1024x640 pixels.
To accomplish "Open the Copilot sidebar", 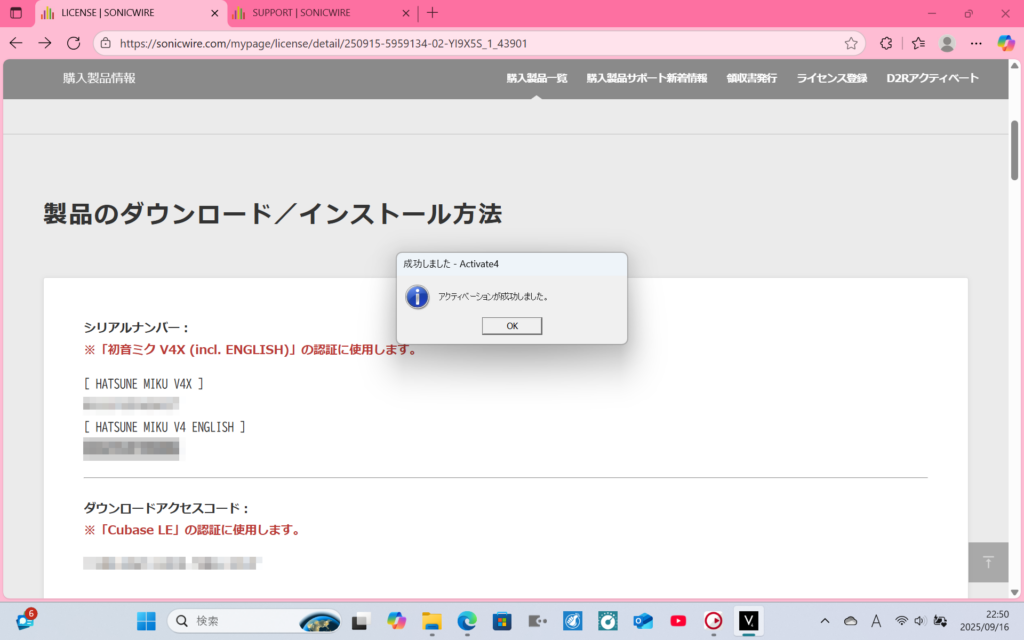I will coord(1006,44).
